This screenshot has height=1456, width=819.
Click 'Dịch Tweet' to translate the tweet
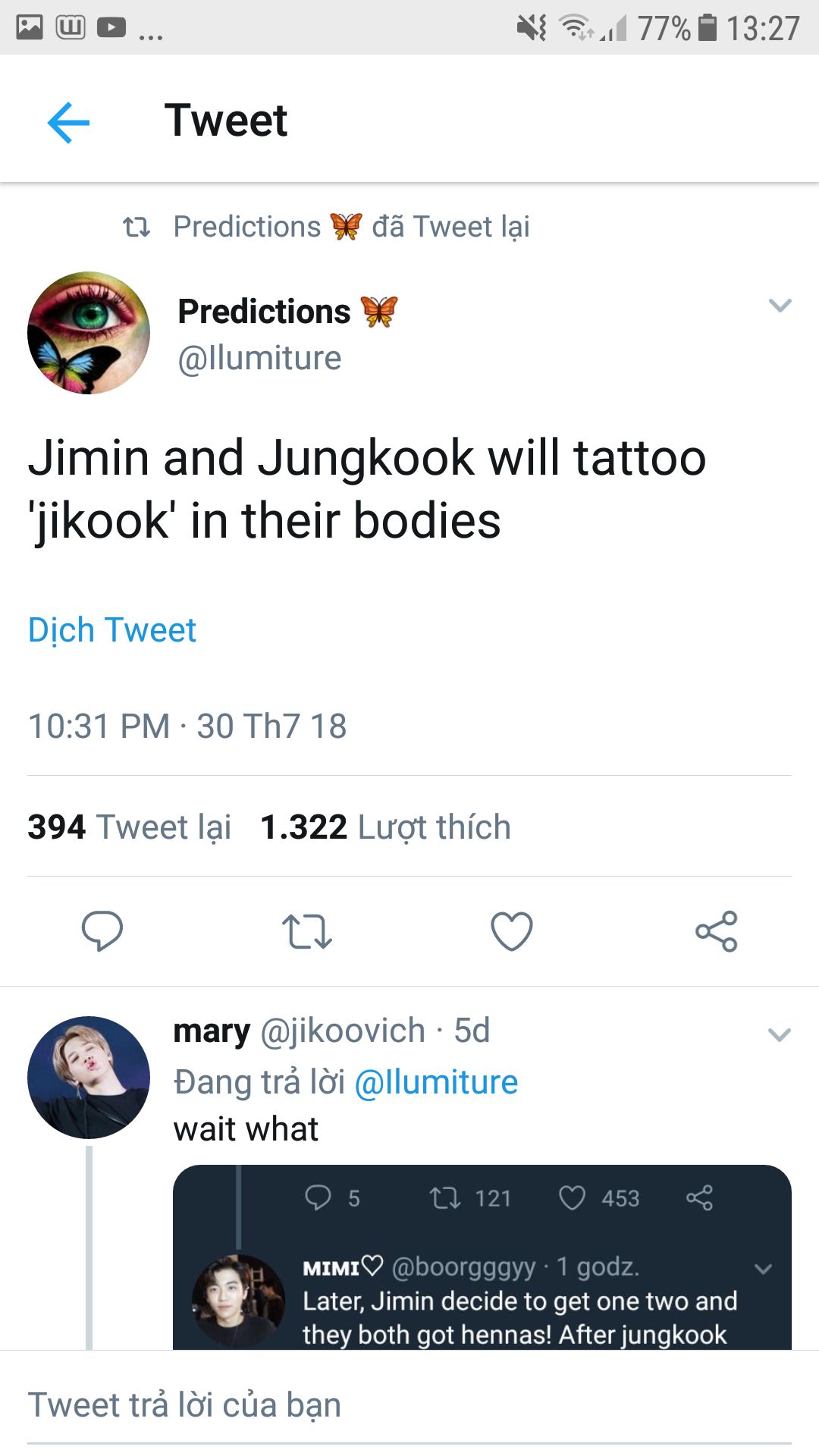[112, 630]
